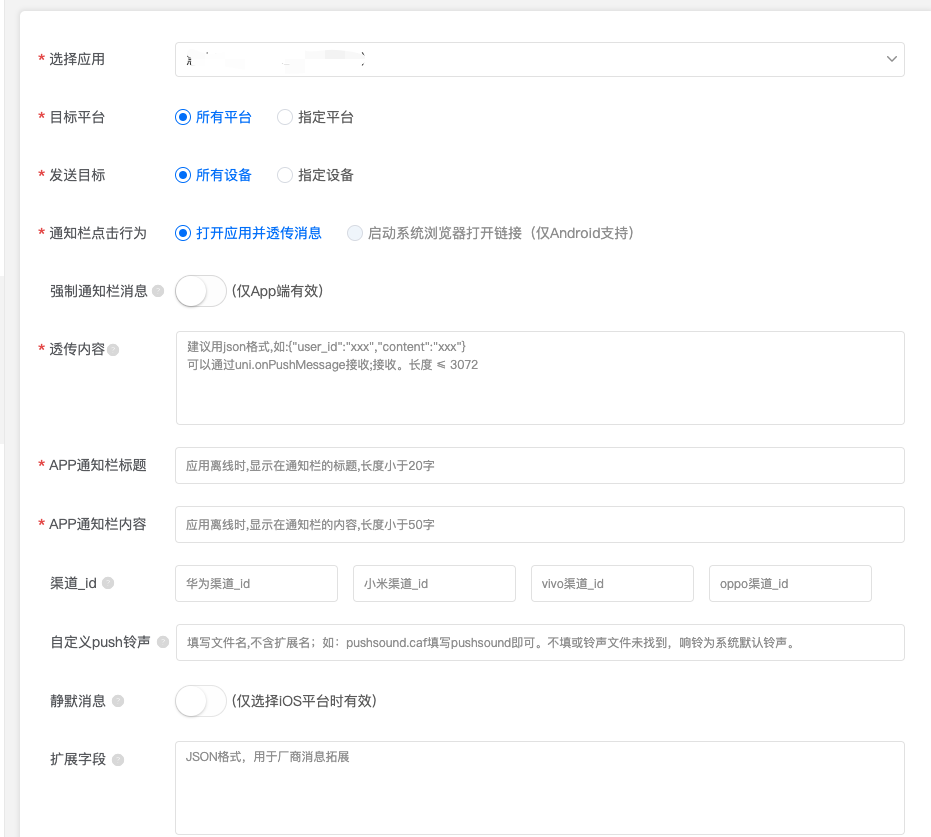Click the 通知栏点击行为 label

pyautogui.click(x=97, y=233)
